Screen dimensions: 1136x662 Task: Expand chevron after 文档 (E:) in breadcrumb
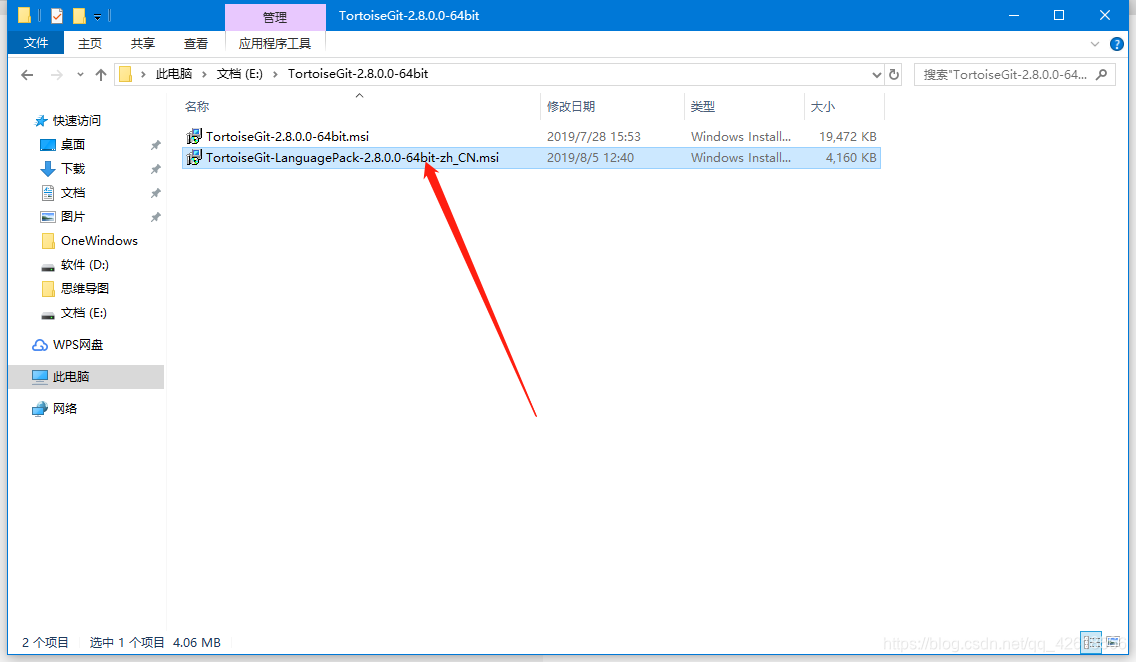click(275, 74)
